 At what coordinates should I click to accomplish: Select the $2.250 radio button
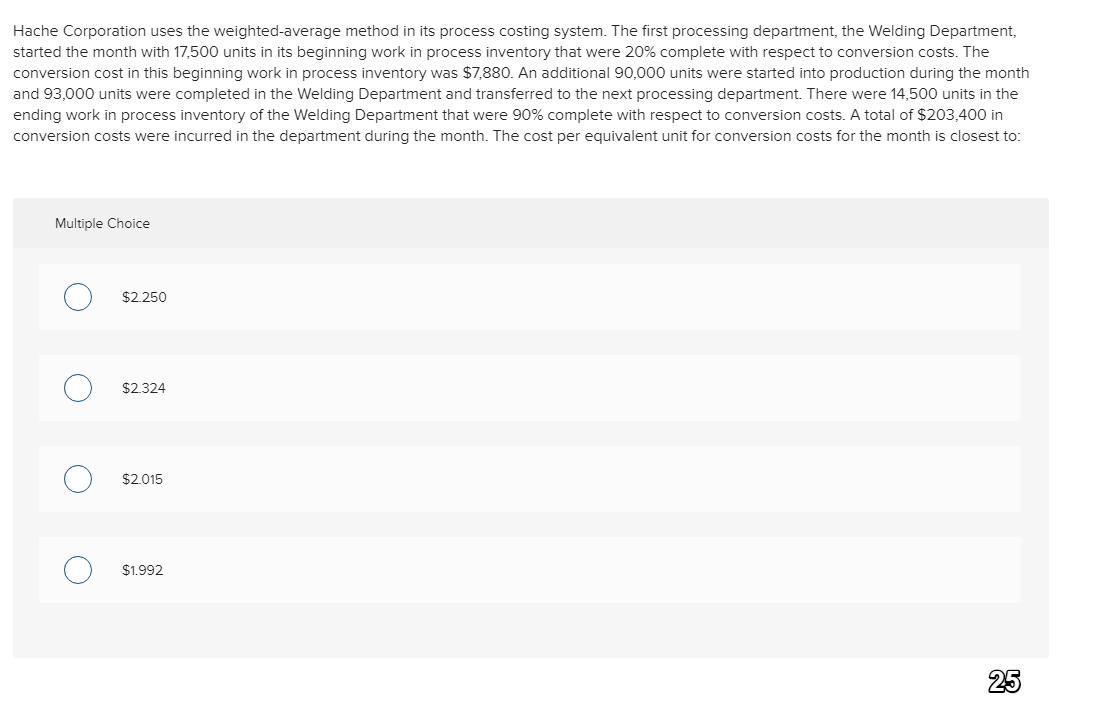click(78, 297)
